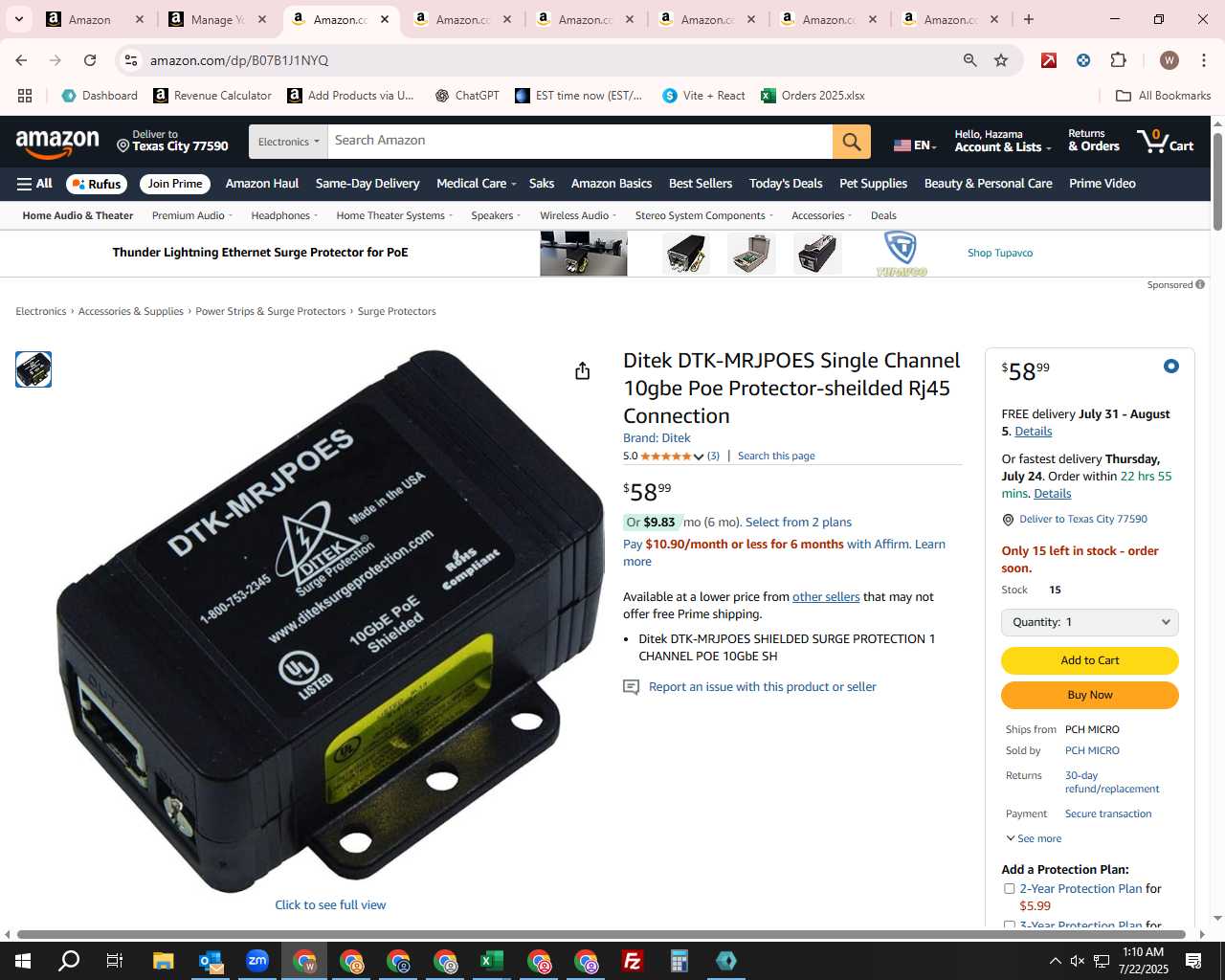Open the All Bookmarks folder
This screenshot has height=980, width=1225.
1164,96
